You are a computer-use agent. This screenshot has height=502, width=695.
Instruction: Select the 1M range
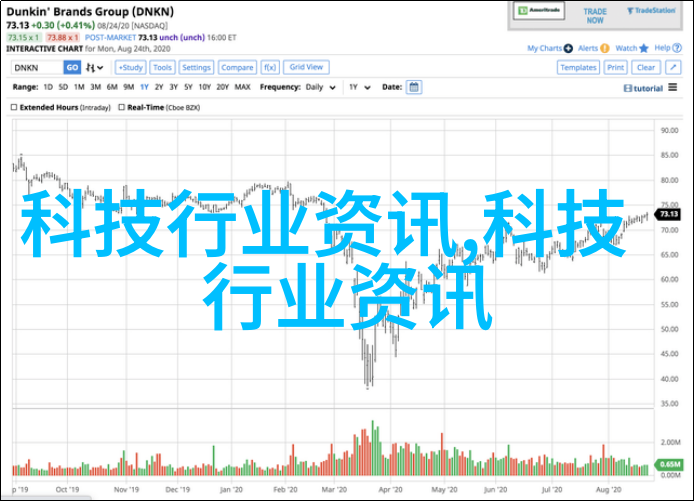79,87
